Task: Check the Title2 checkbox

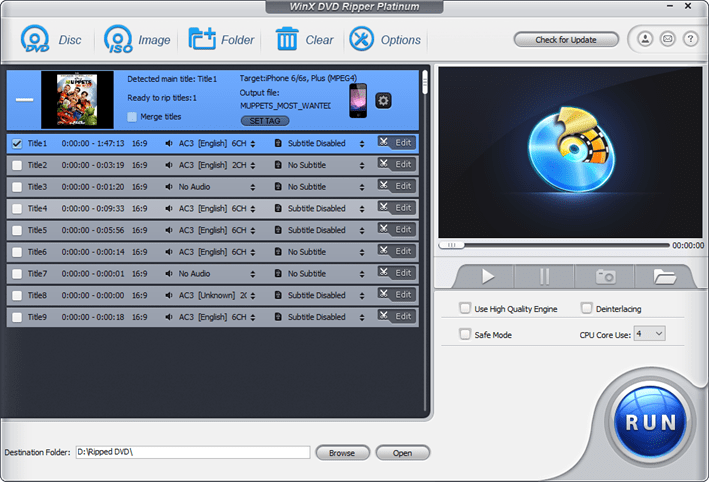Action: click(17, 165)
